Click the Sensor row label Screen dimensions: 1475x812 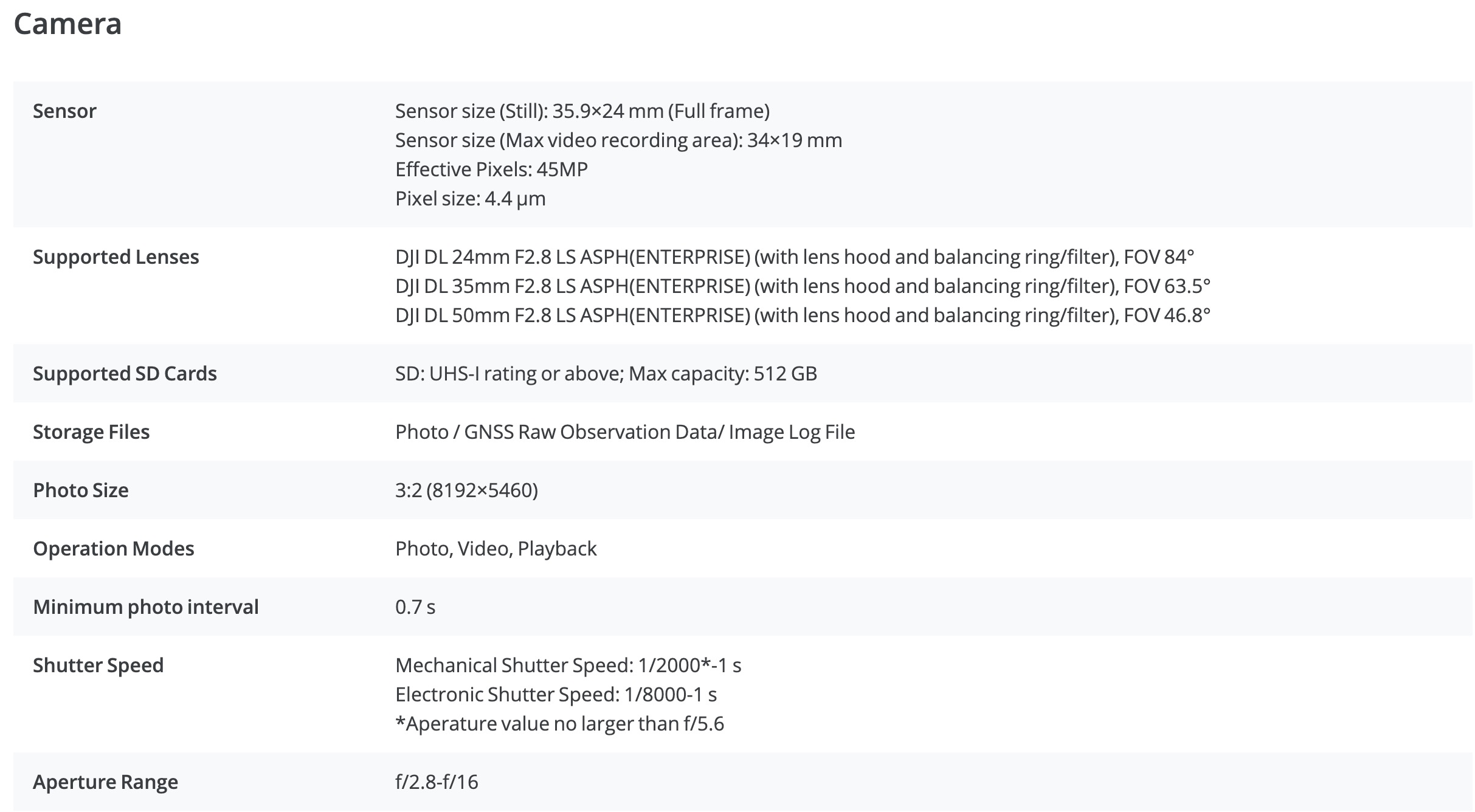[64, 111]
